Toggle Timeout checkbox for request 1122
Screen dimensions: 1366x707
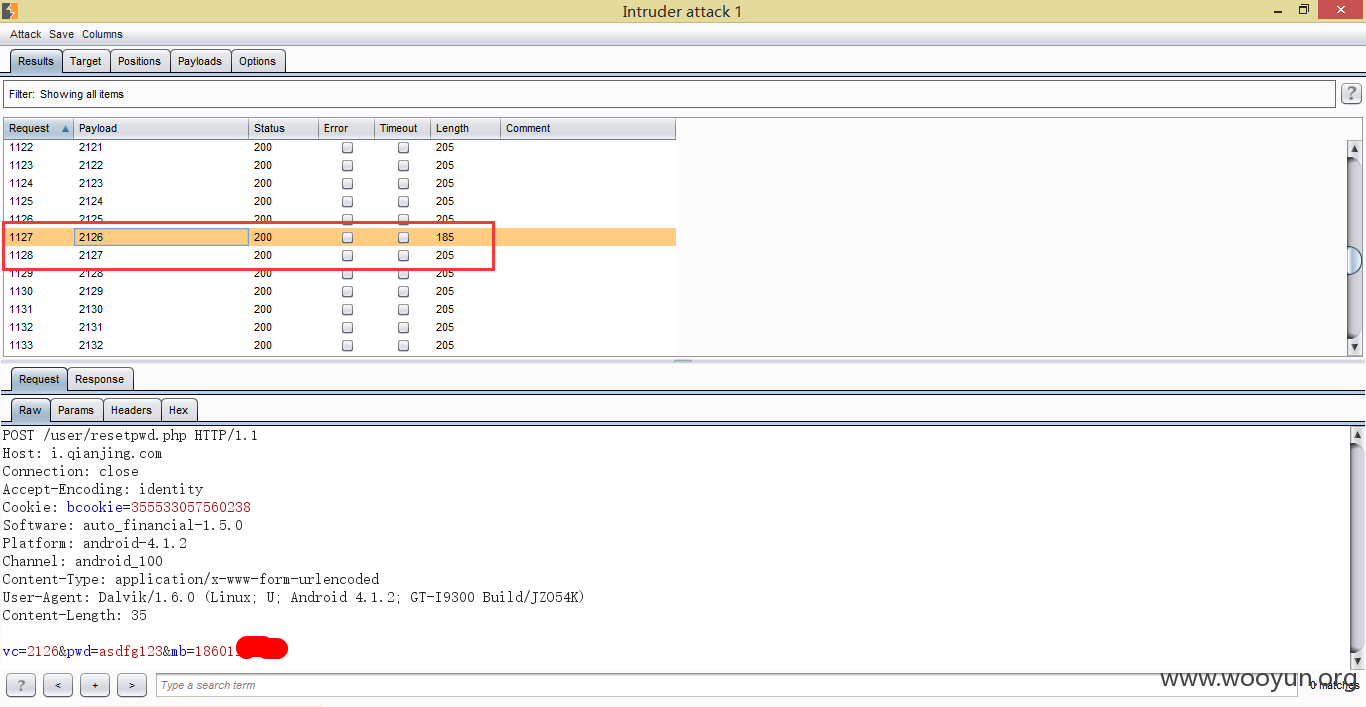404,147
